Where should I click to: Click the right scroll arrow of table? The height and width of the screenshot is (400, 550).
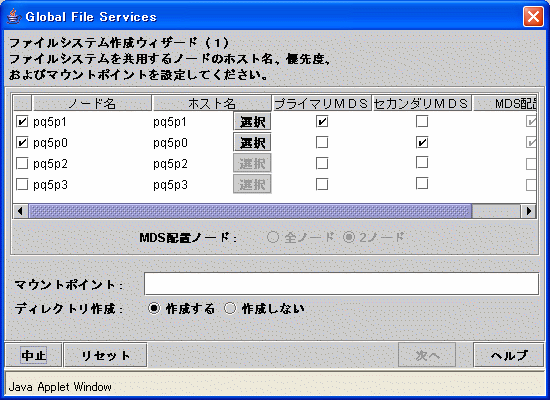pyautogui.click(x=528, y=211)
